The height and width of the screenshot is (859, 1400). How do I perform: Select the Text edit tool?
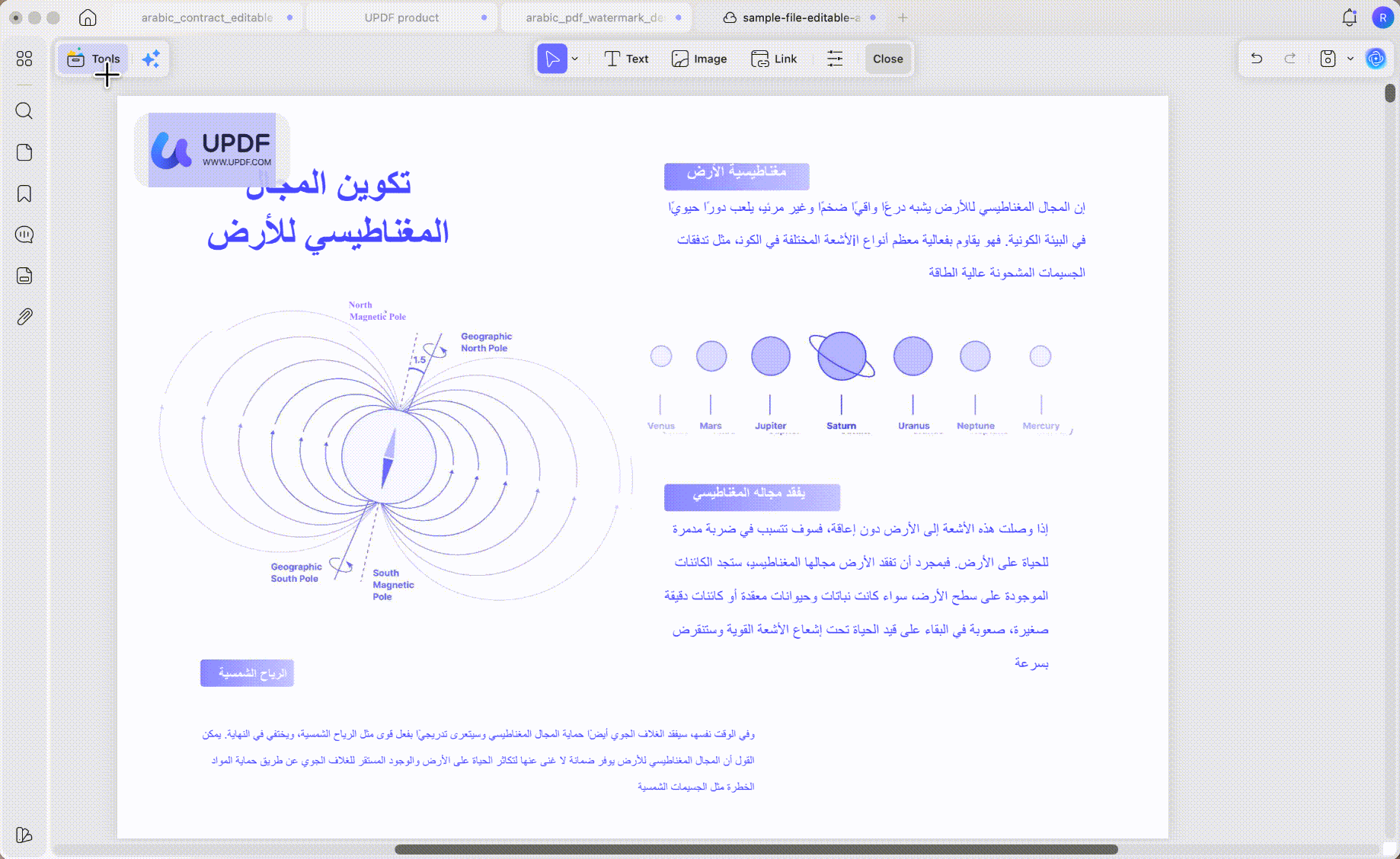[x=626, y=59]
